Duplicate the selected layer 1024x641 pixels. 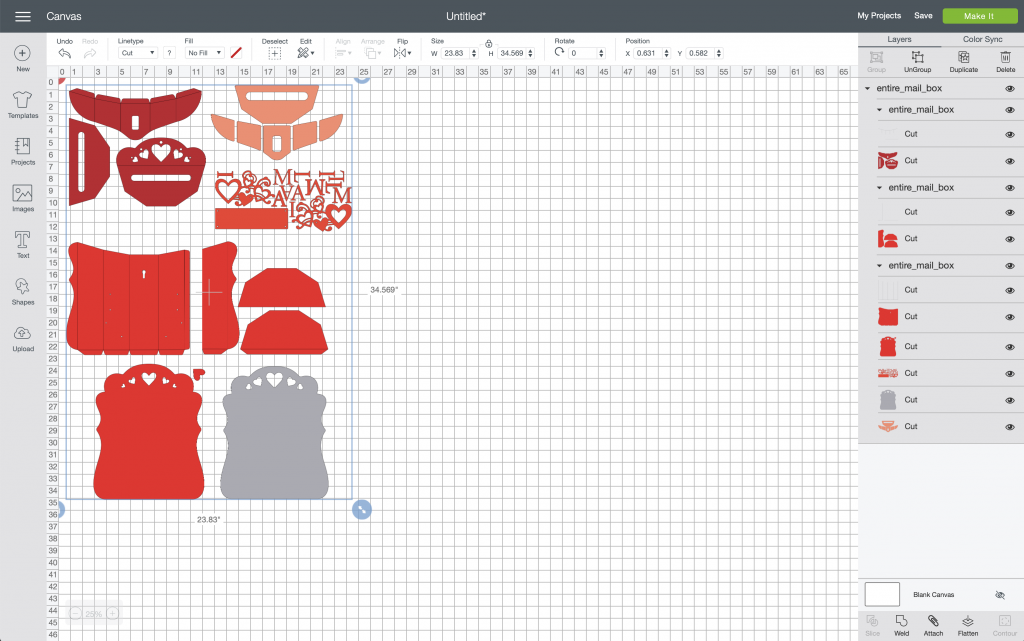[x=963, y=61]
